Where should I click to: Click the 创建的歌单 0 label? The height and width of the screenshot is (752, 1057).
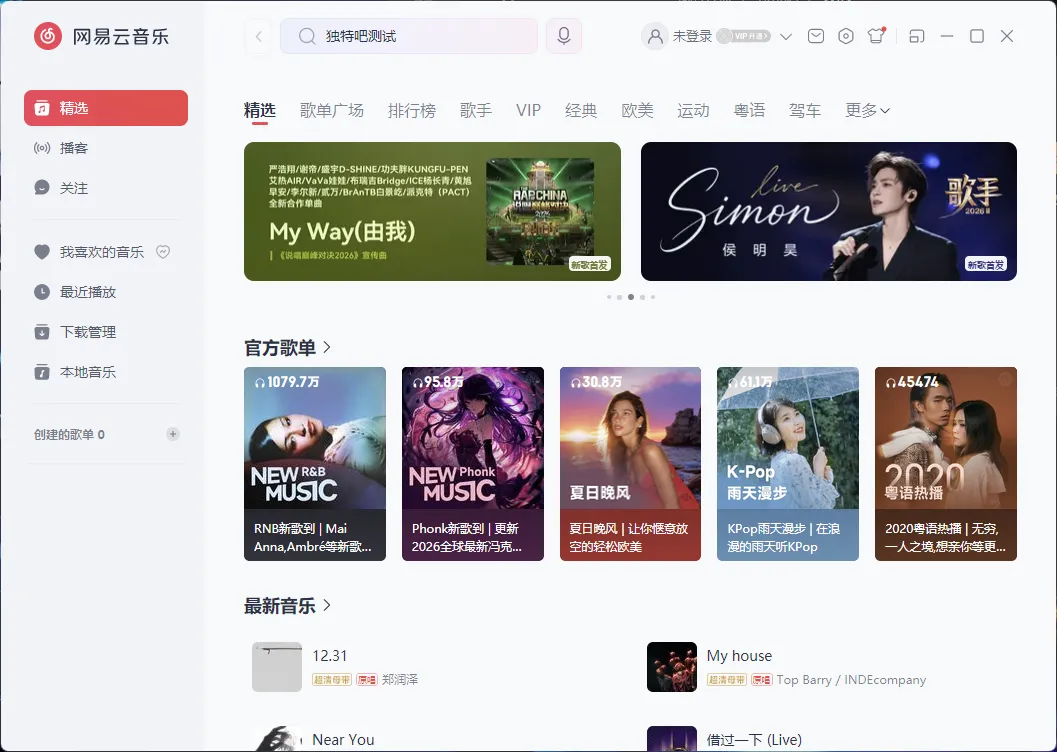coord(69,435)
